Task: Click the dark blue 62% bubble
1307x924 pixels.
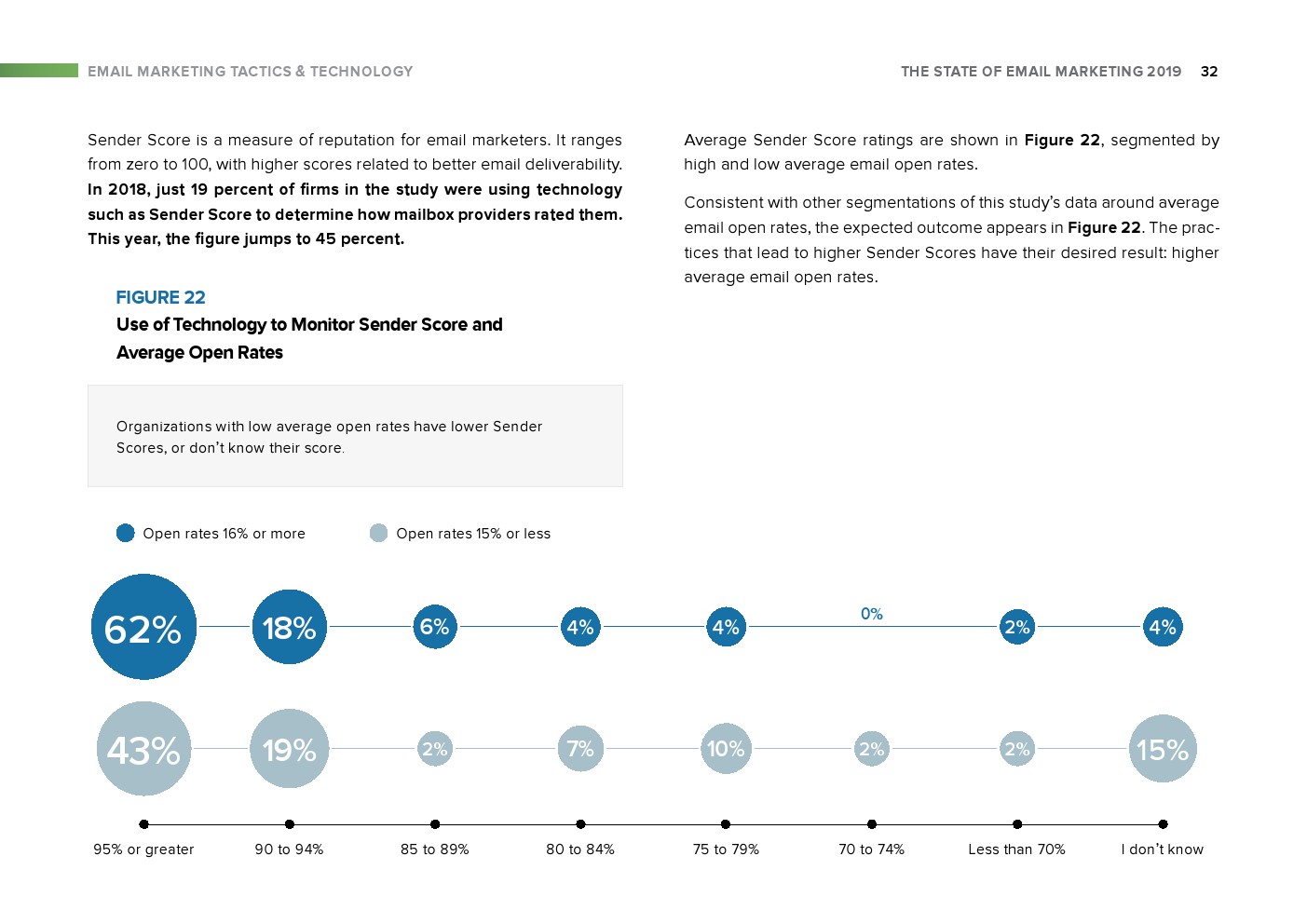Action: (143, 627)
